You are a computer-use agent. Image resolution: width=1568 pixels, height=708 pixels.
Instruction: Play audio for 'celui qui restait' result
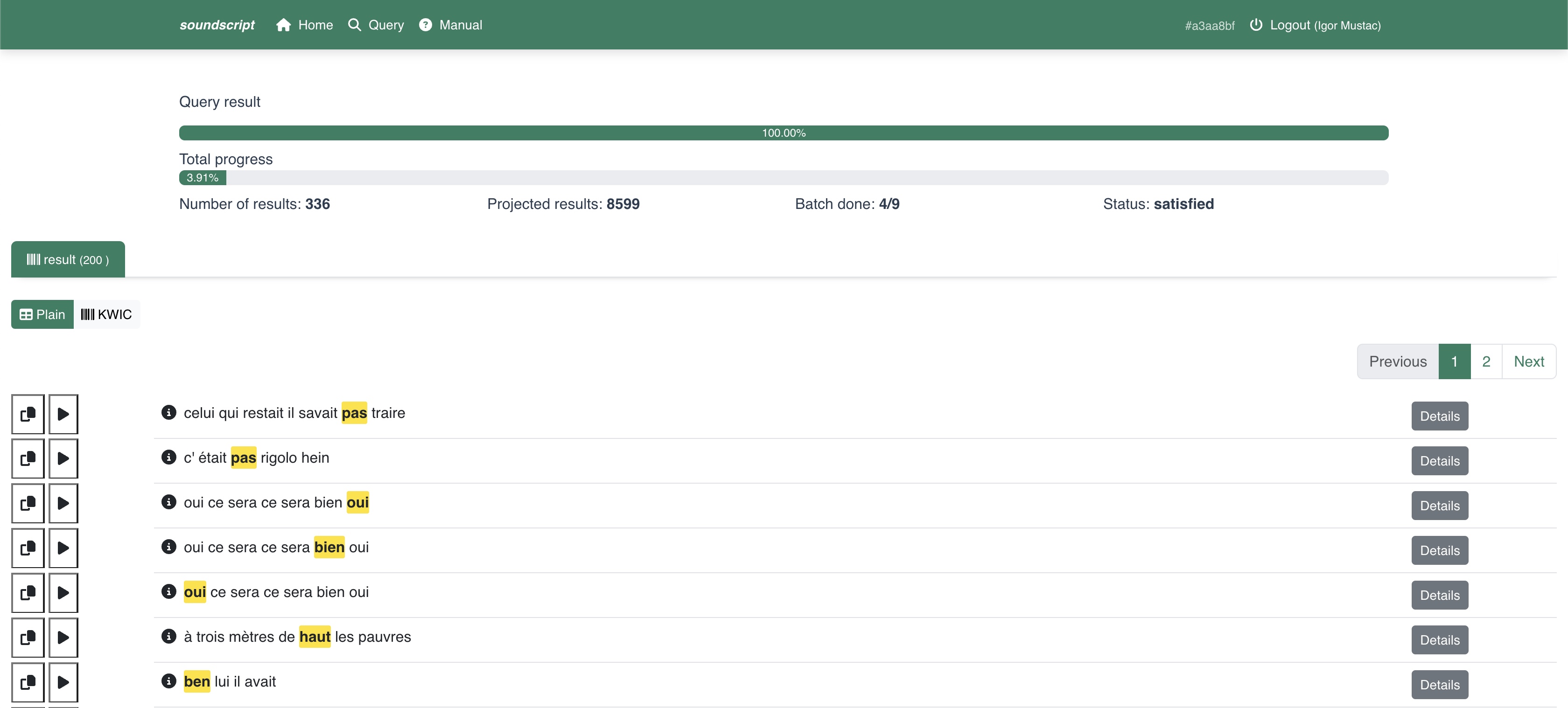(63, 414)
